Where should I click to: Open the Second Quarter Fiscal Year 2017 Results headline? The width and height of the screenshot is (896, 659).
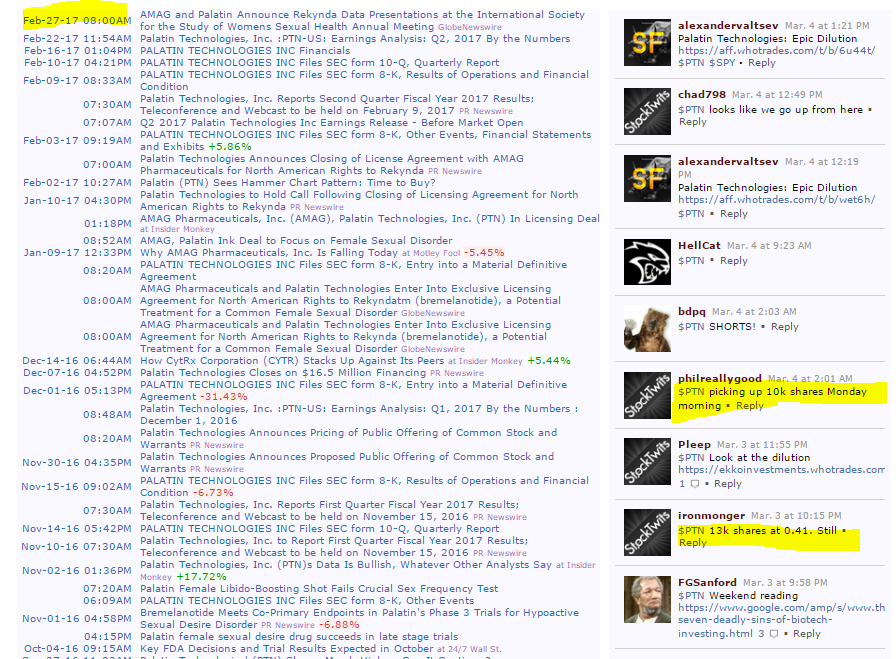337,105
